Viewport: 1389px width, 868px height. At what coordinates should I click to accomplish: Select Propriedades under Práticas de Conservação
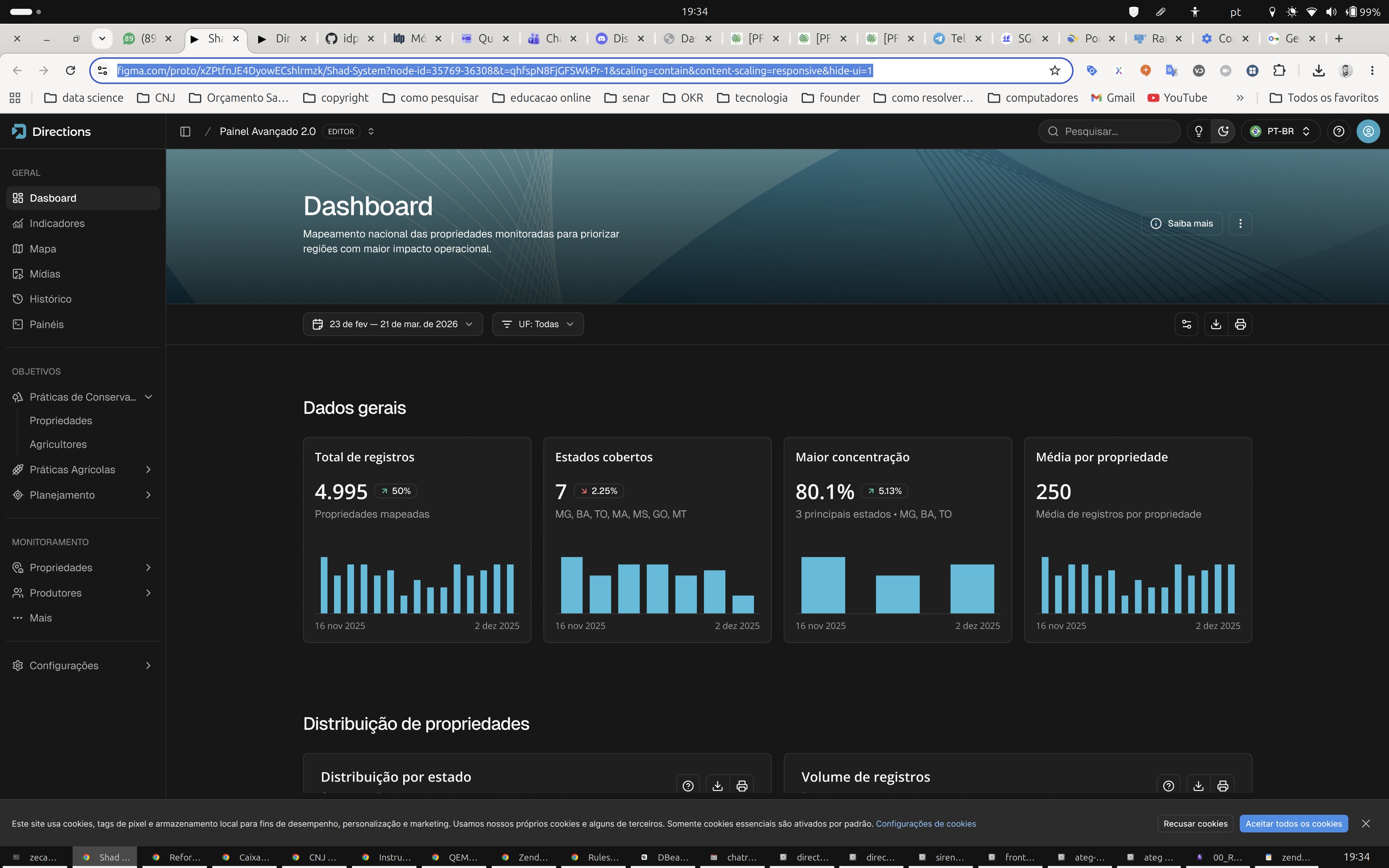pos(61,421)
